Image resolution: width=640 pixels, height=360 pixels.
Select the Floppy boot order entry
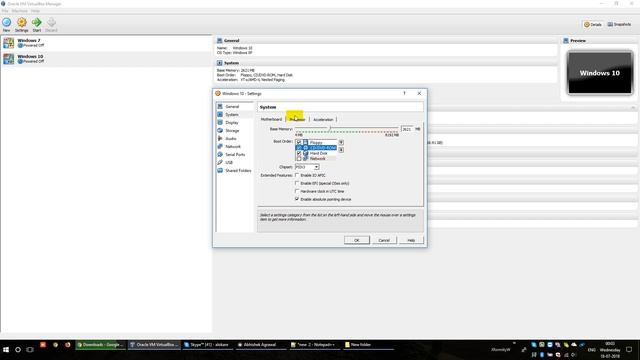coord(316,142)
